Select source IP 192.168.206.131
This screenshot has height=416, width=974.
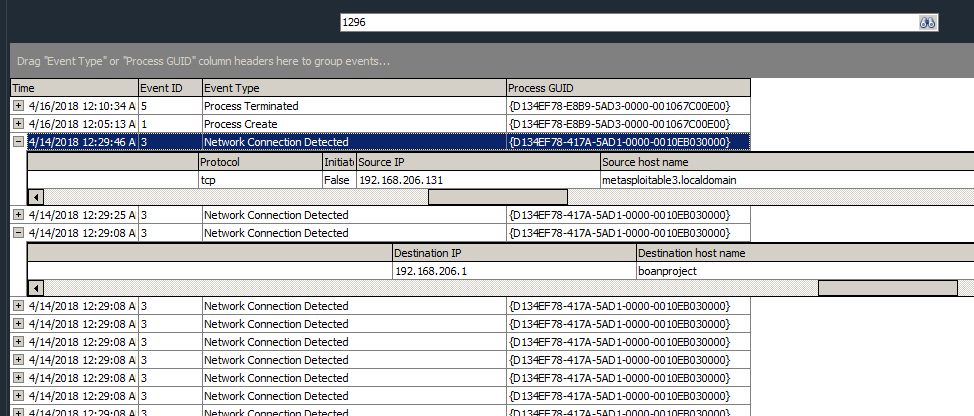point(478,180)
